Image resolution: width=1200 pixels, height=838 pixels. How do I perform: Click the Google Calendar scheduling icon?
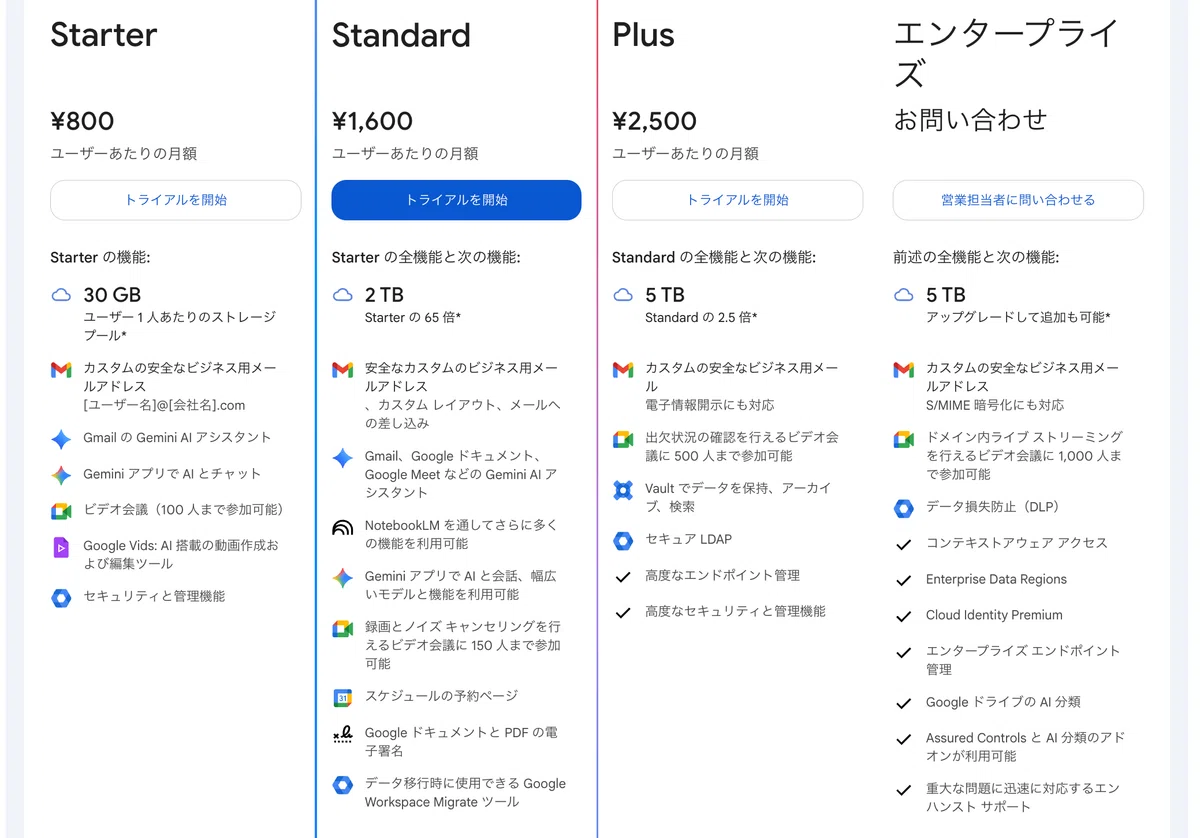343,698
